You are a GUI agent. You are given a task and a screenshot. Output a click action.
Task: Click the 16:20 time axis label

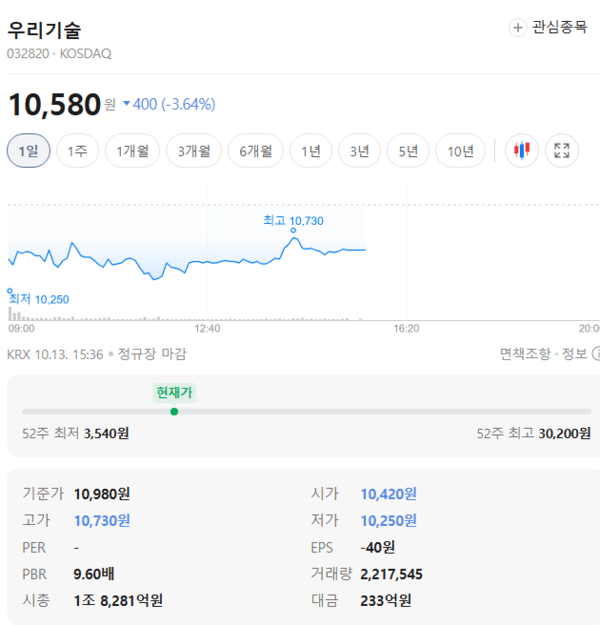[406, 328]
